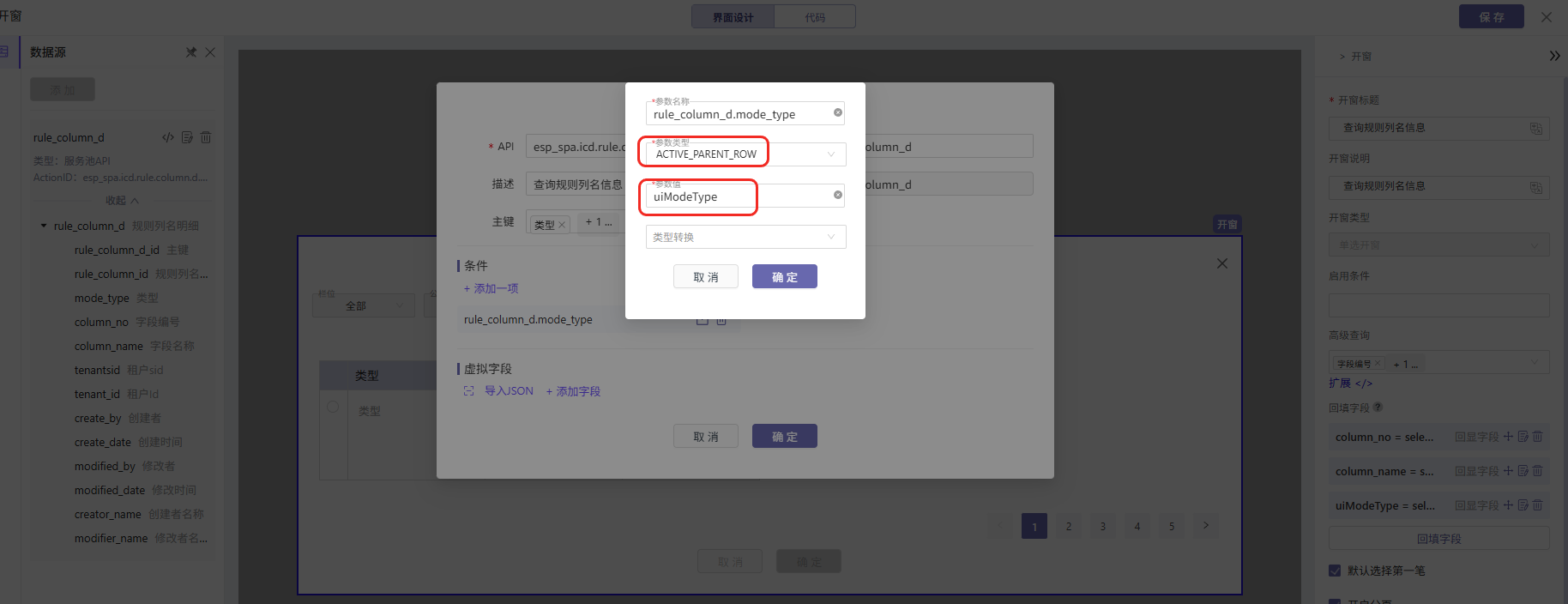Clear the 参数名称 field with its clear icon
Image resolution: width=1568 pixels, height=604 pixels.
pos(838,112)
